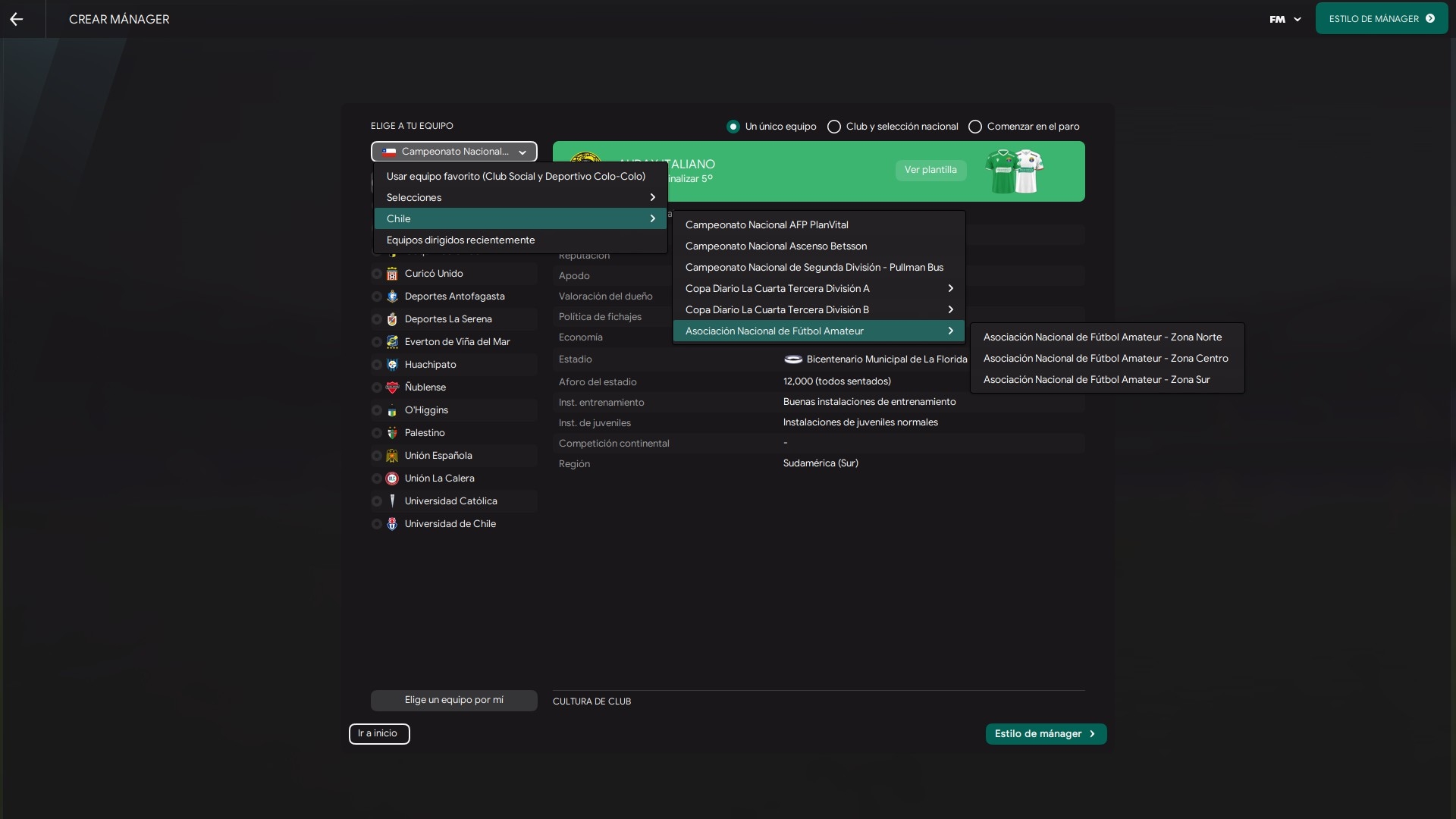Click the bottom 'Estilo de mánager' button
The width and height of the screenshot is (1456, 819).
pyautogui.click(x=1046, y=734)
